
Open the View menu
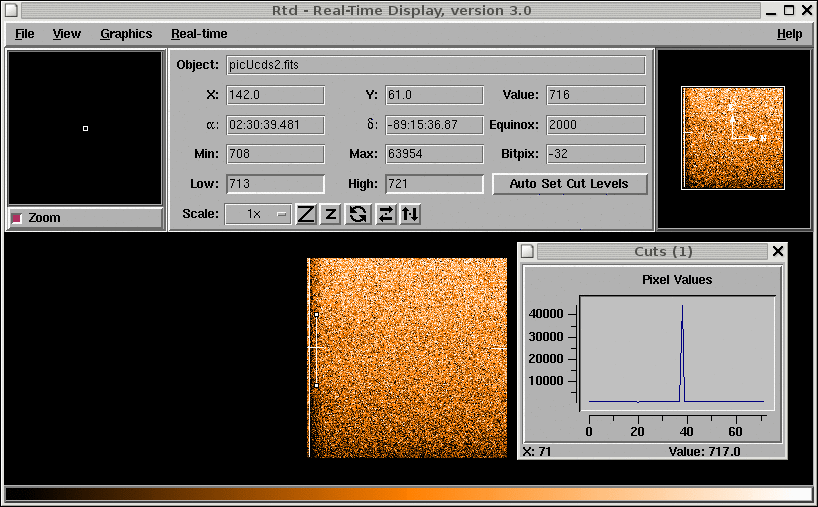point(67,34)
